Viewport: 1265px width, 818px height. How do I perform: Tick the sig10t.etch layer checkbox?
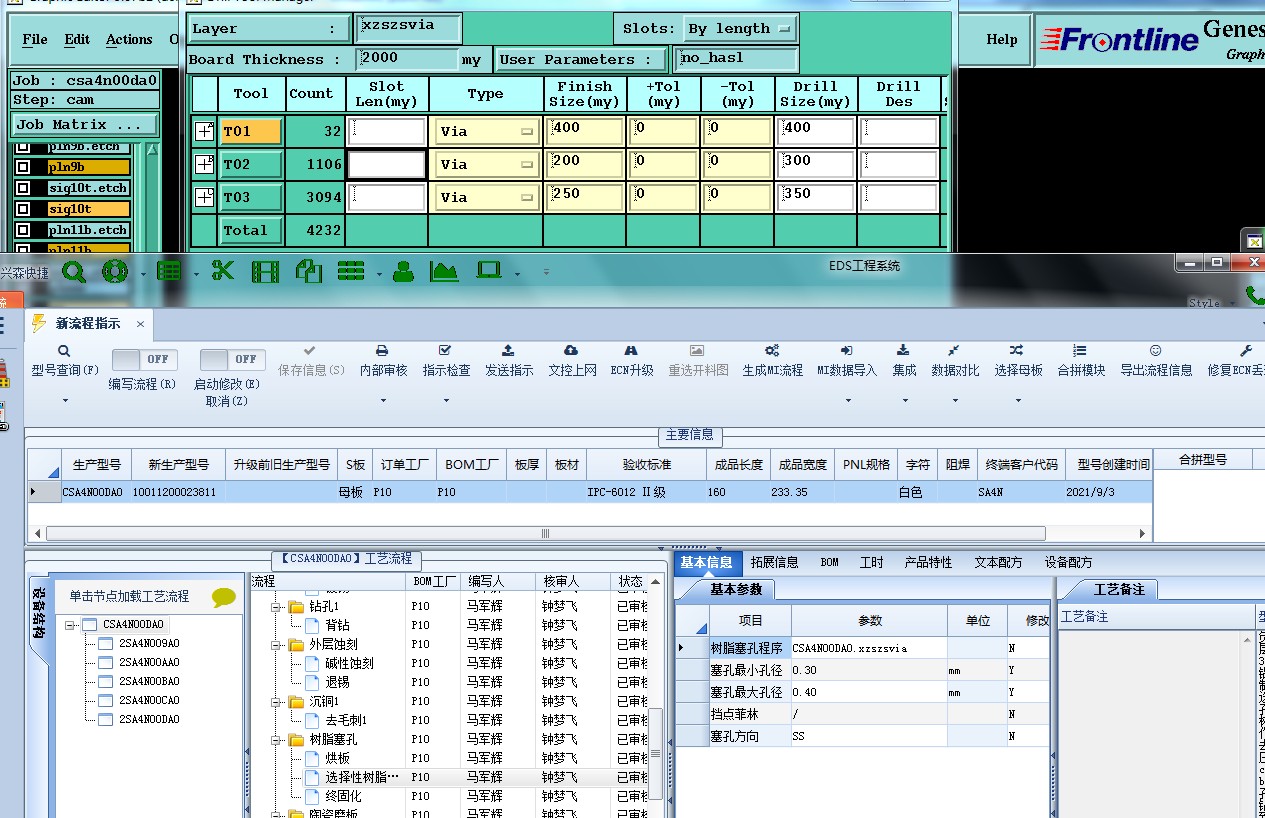(23, 188)
